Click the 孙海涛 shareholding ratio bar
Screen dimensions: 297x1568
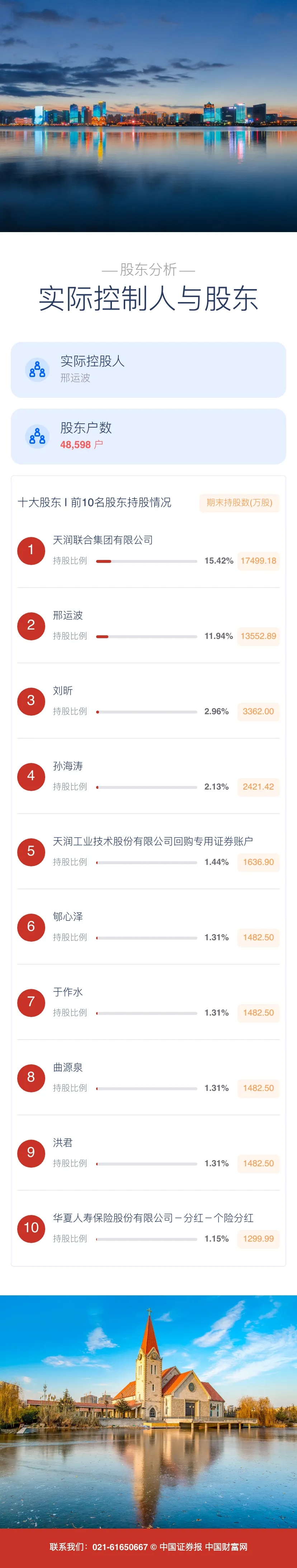(147, 787)
